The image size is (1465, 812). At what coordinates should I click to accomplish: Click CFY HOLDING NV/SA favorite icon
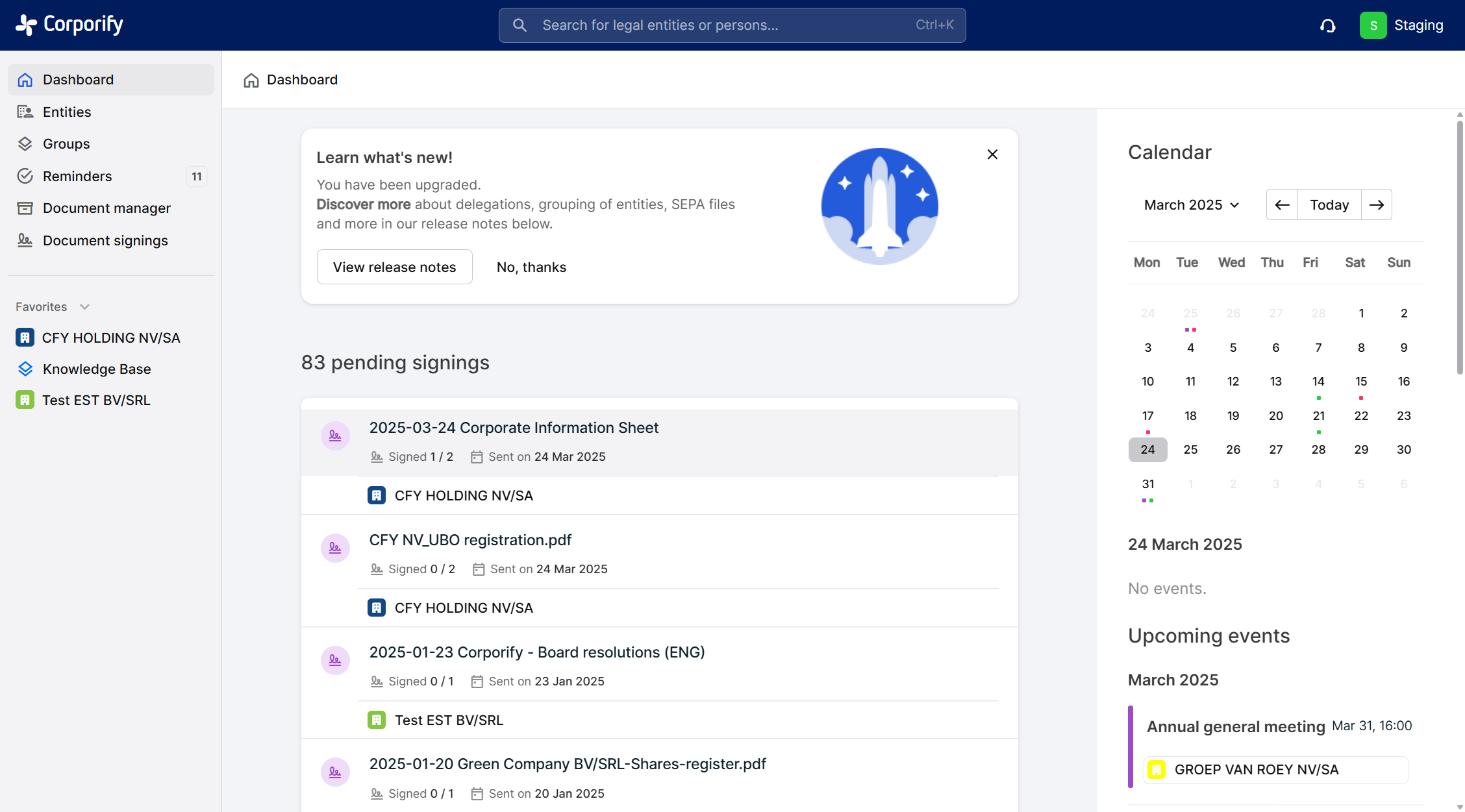[x=25, y=338]
